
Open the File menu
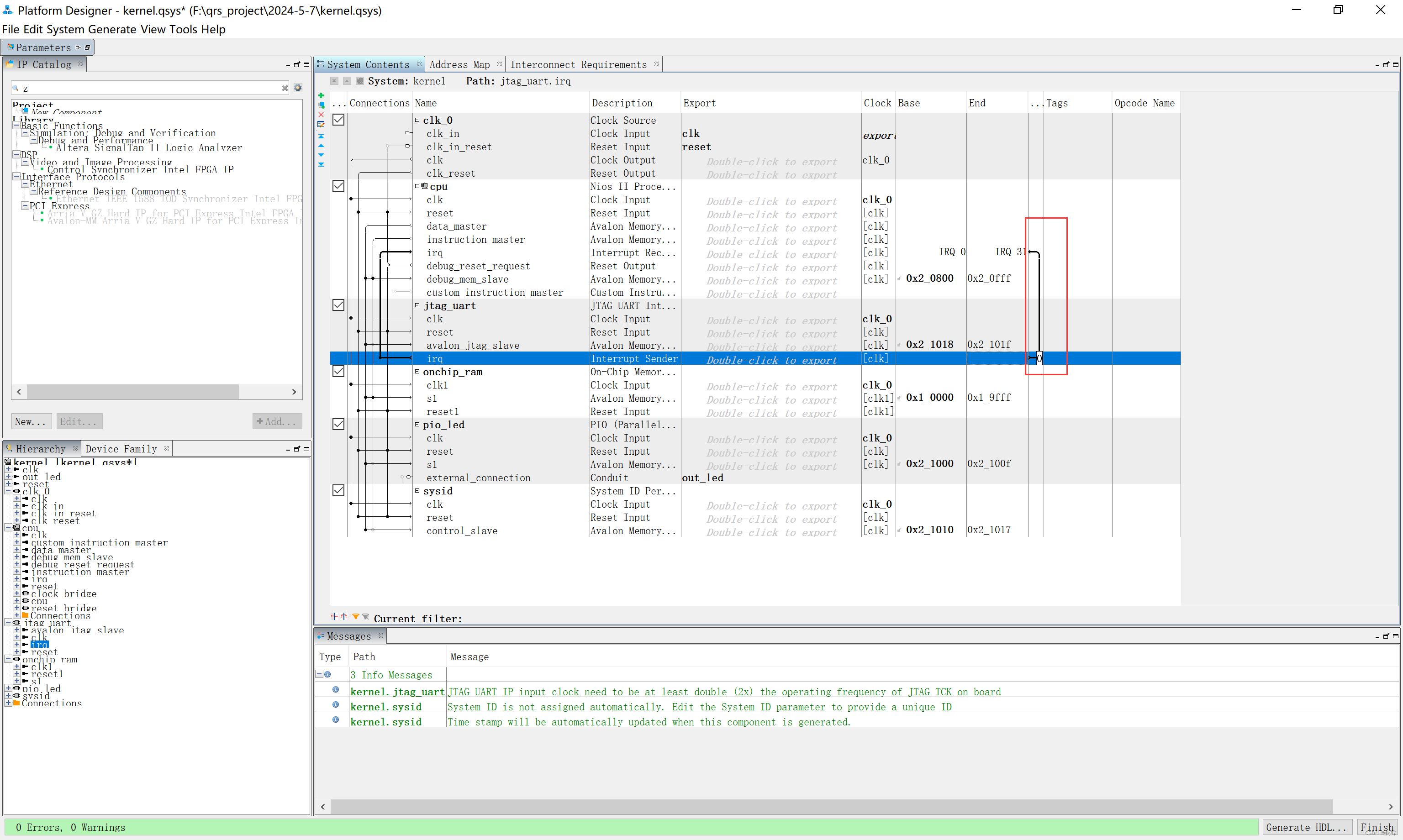[x=11, y=29]
